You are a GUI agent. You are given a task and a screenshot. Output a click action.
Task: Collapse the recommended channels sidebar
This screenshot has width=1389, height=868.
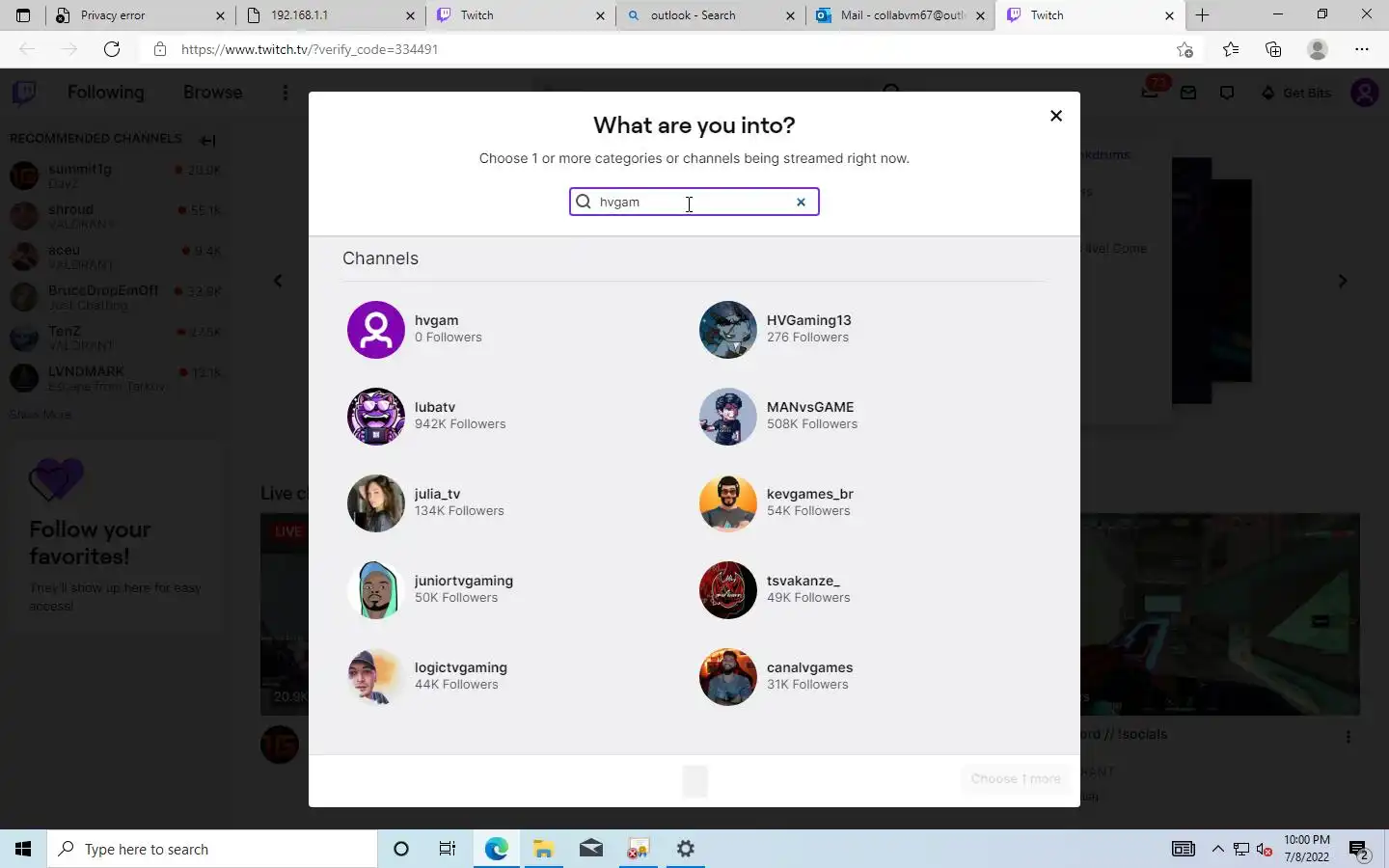tap(207, 140)
